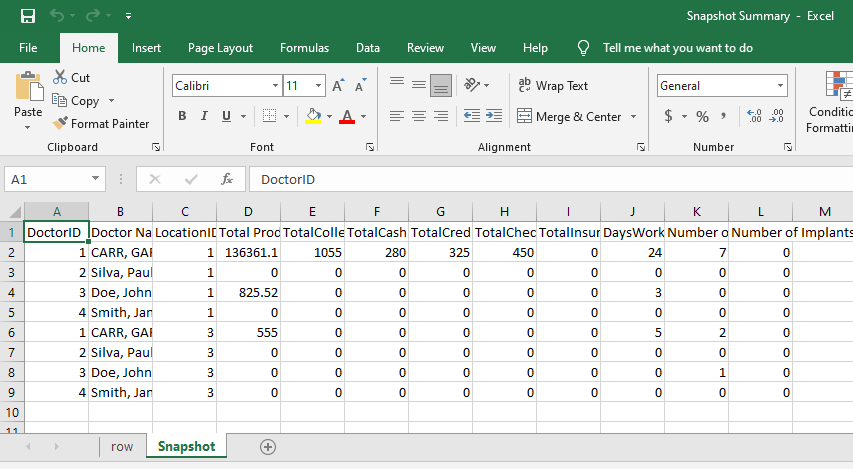Expand the General number format dropdown

tap(780, 86)
